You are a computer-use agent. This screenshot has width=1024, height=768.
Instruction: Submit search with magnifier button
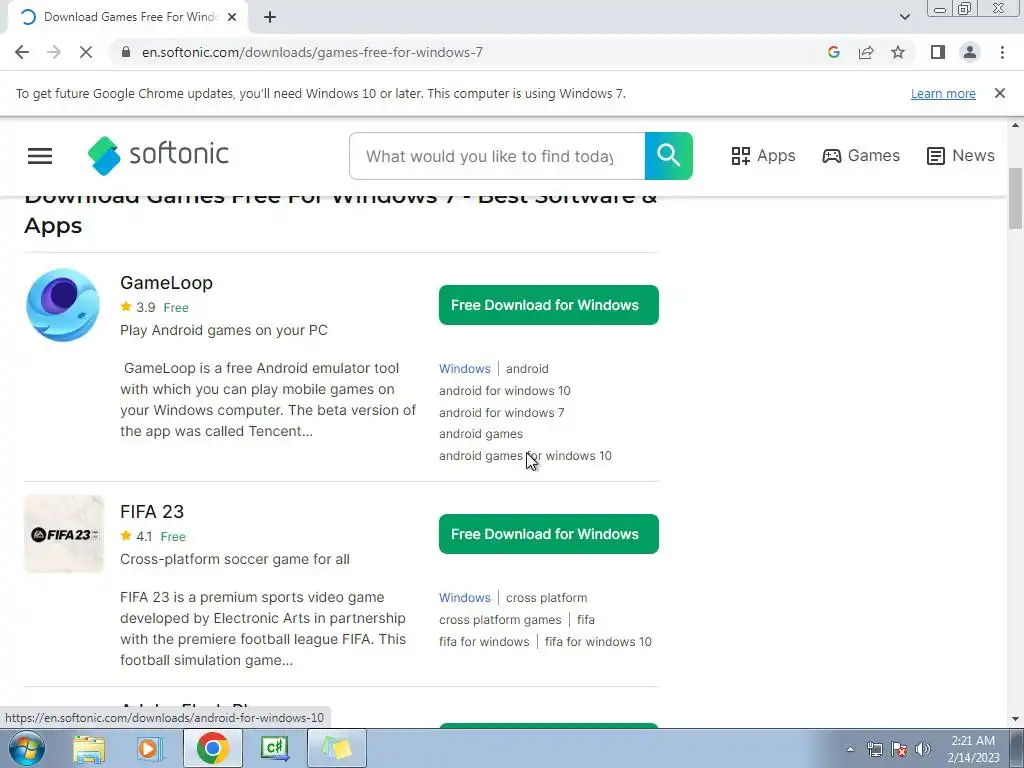(669, 156)
